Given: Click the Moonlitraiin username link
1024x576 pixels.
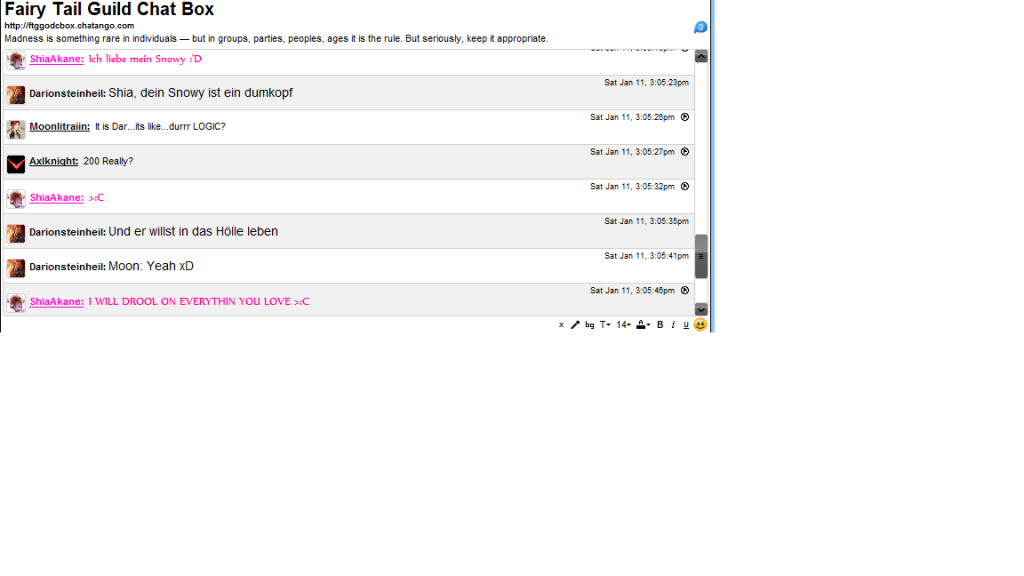Looking at the screenshot, I should (59, 127).
